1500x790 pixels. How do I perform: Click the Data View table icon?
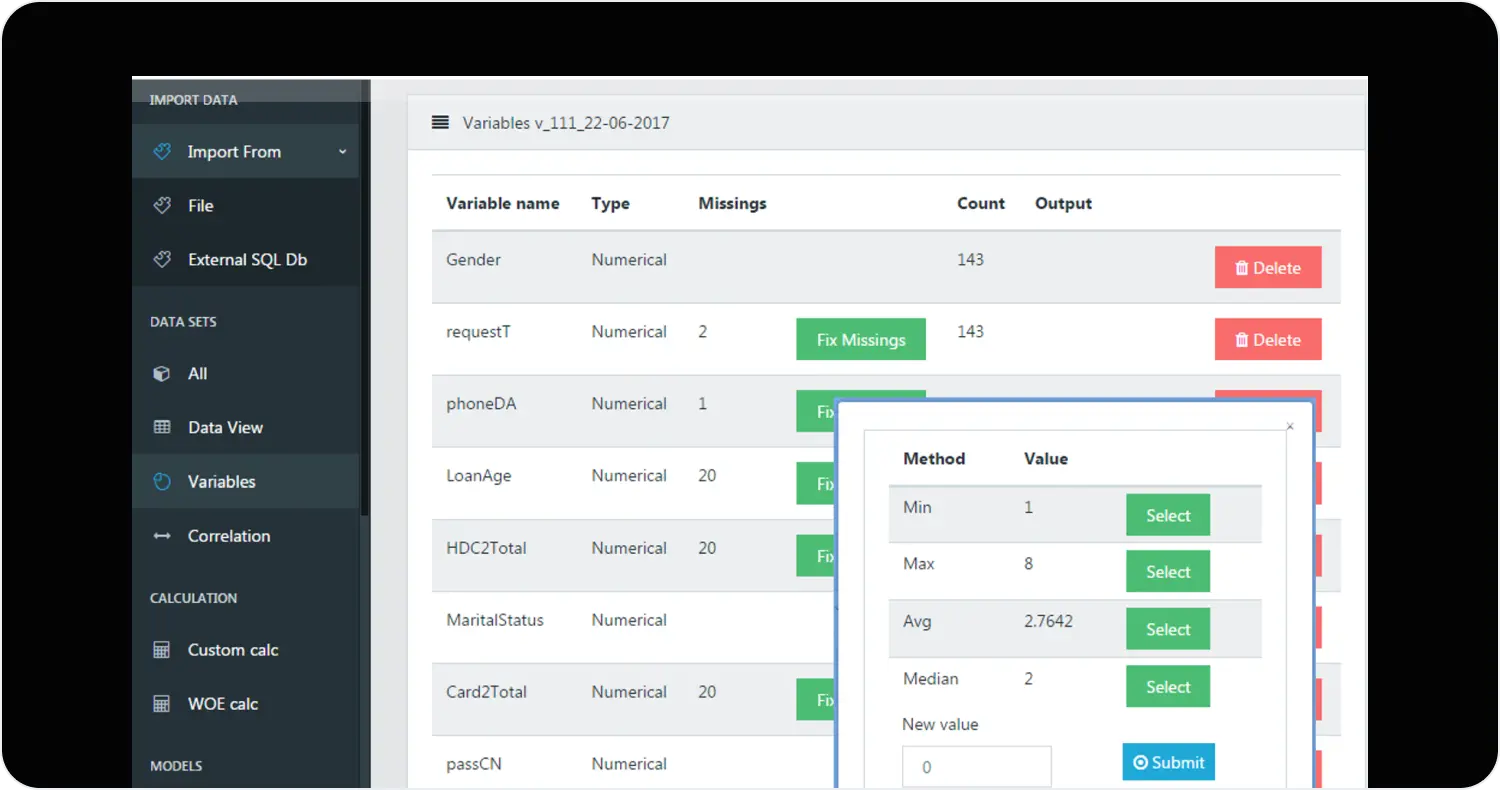point(162,427)
